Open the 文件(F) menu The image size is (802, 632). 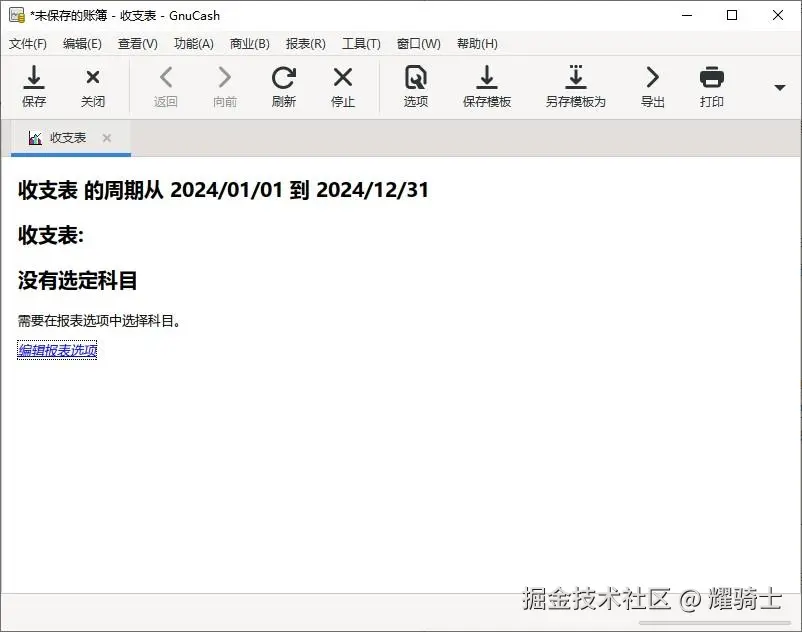(28, 44)
